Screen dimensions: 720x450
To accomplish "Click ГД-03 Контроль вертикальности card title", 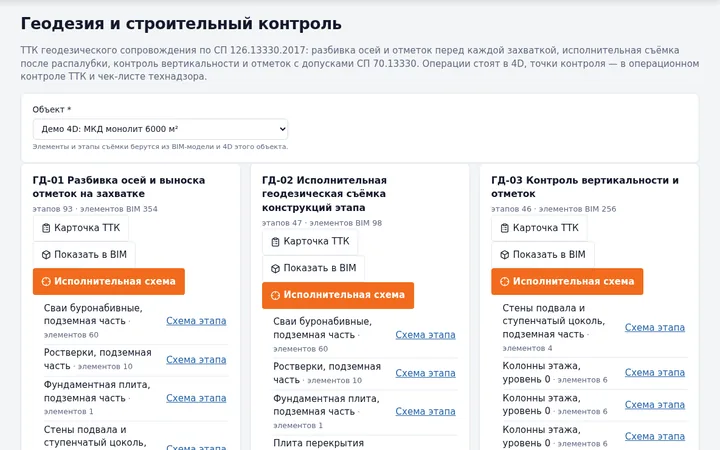I will click(x=585, y=187).
